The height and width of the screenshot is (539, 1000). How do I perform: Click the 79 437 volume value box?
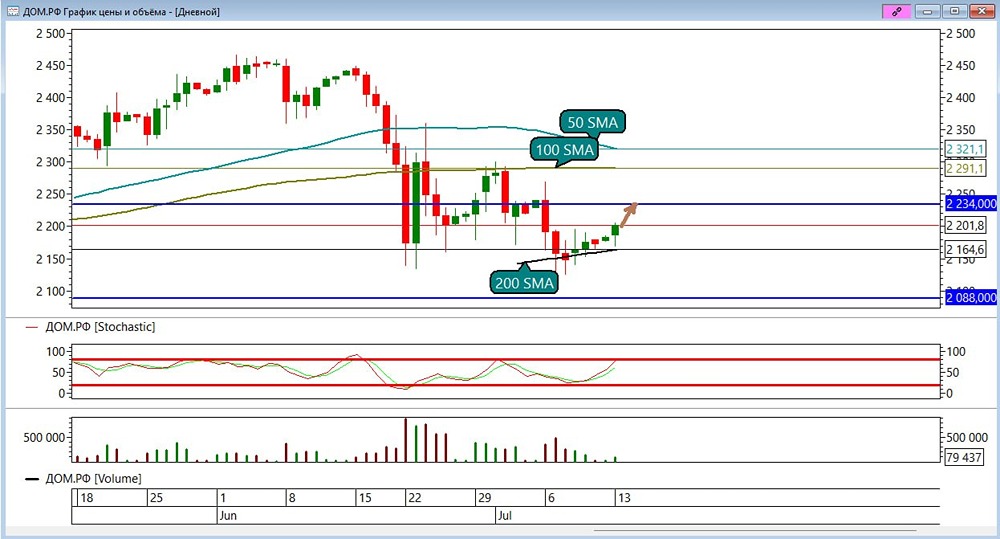[x=964, y=457]
